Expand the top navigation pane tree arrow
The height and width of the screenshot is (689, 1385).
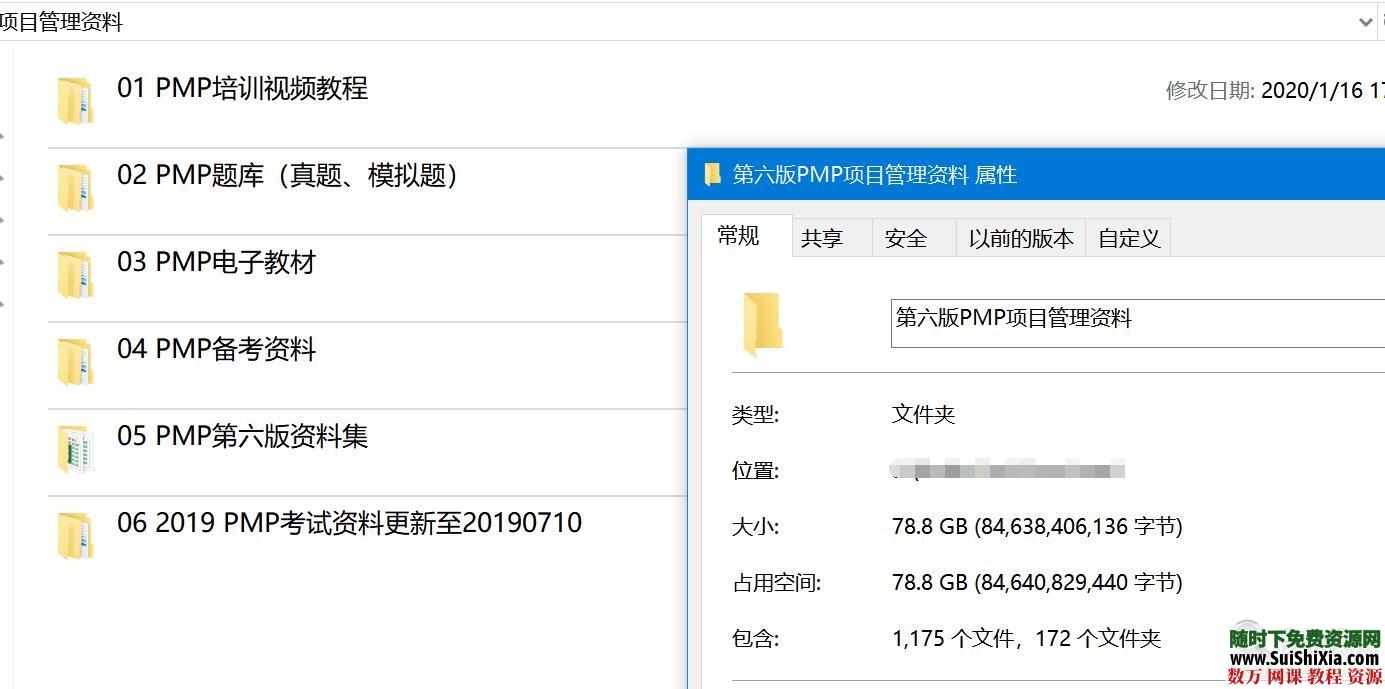point(5,137)
